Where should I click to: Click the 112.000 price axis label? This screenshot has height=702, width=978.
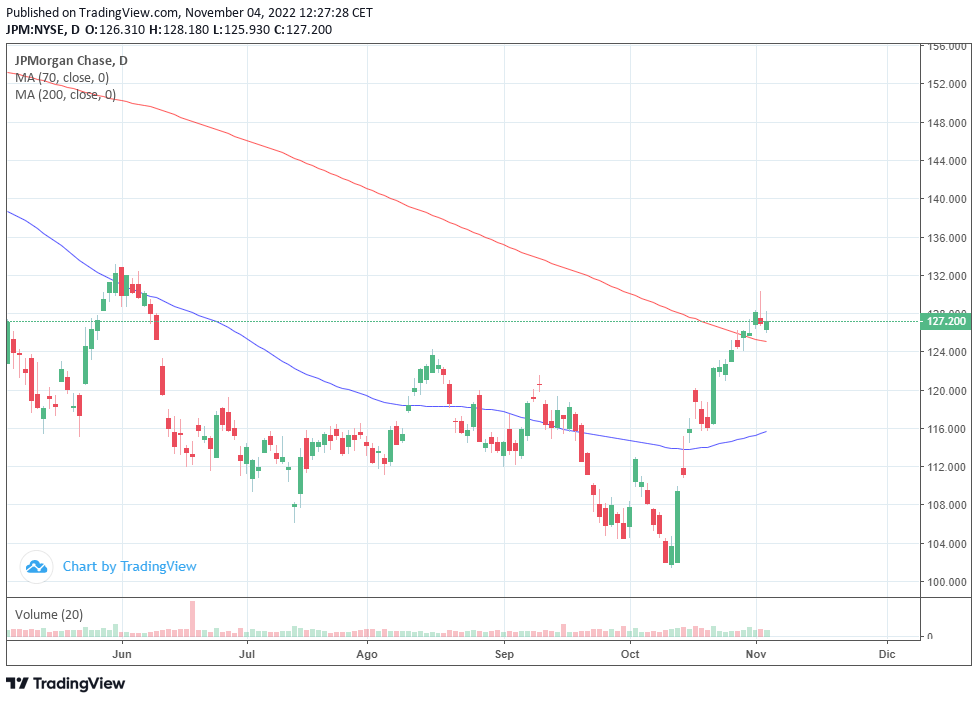(x=946, y=467)
